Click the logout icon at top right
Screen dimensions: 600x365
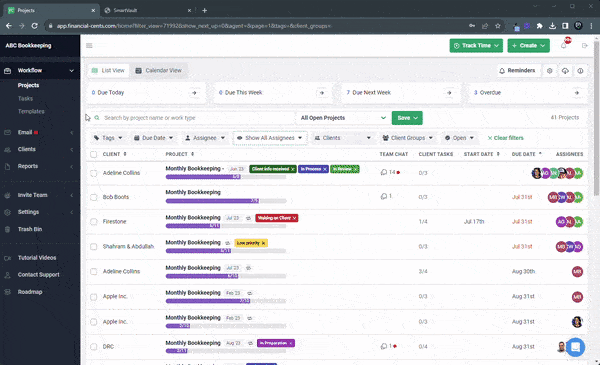point(584,46)
